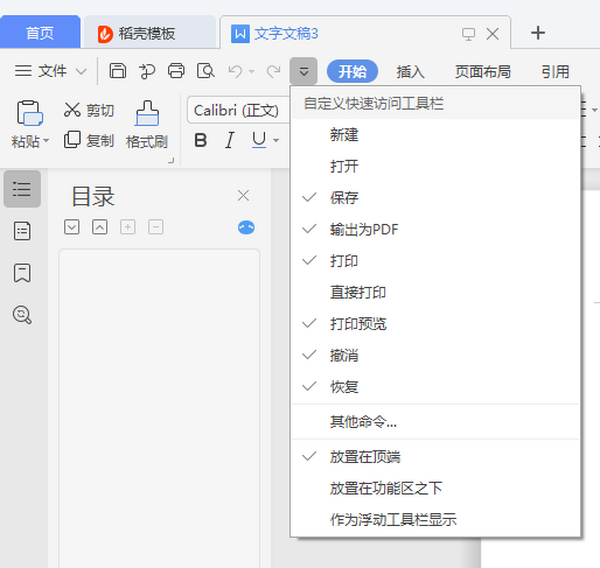Screen dimensions: 600x568
Task: Uncheck 恢复 in quick access menu
Action: pos(435,387)
